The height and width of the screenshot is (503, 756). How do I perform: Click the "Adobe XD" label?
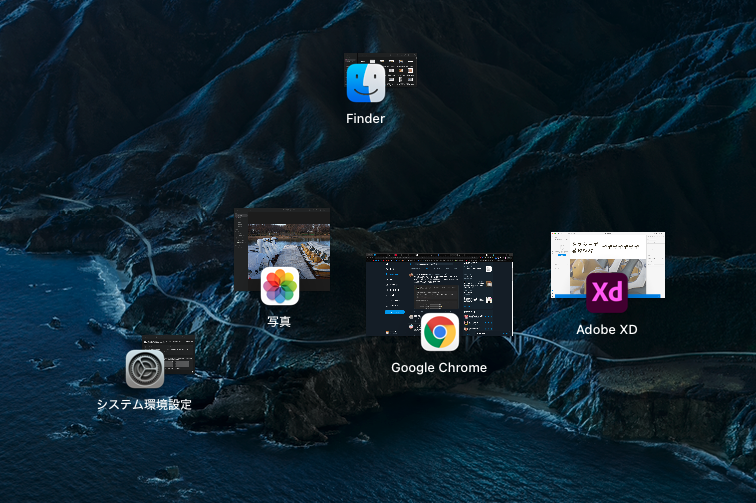click(607, 329)
